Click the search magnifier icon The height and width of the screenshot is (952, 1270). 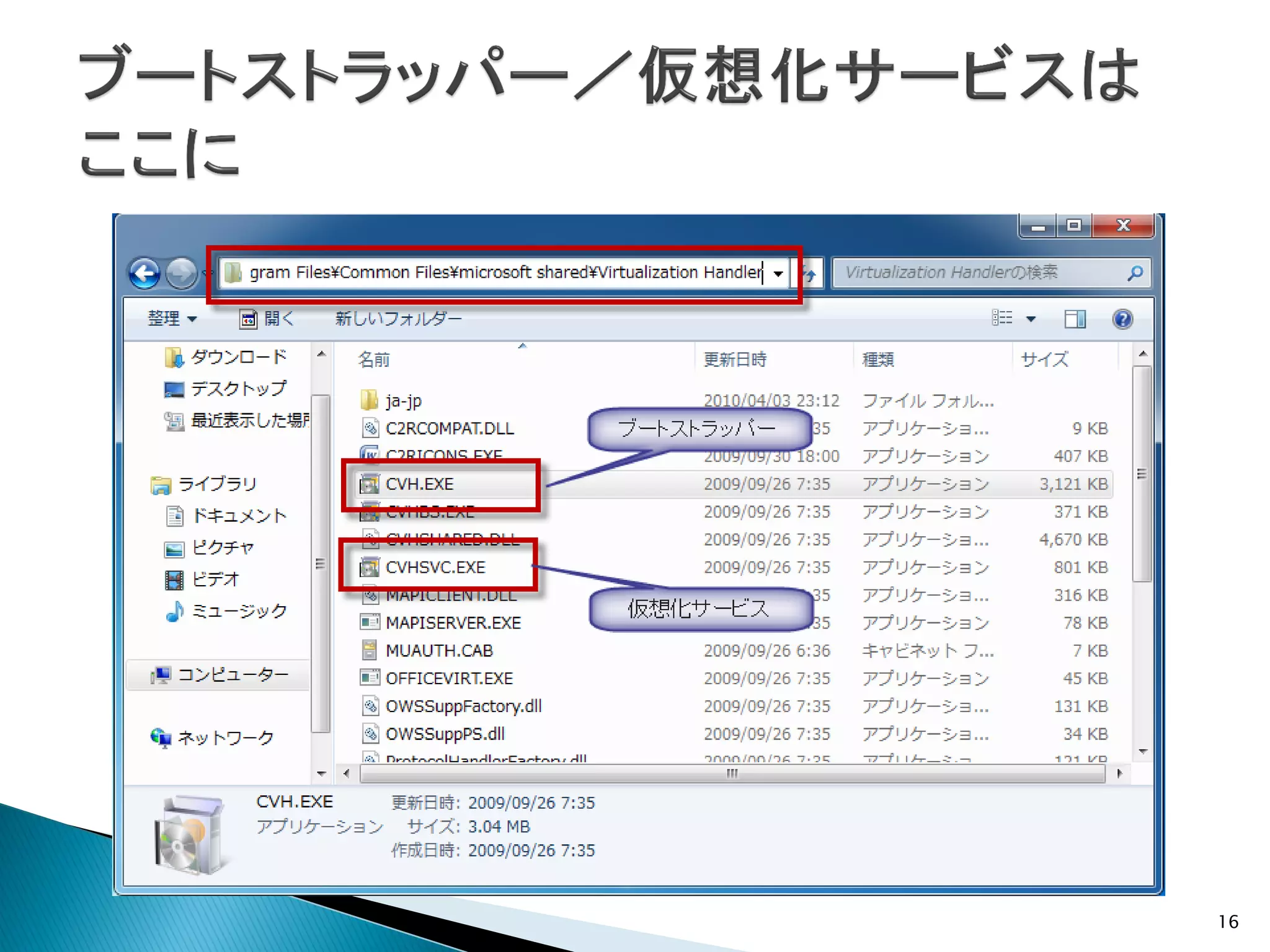[x=1135, y=273]
